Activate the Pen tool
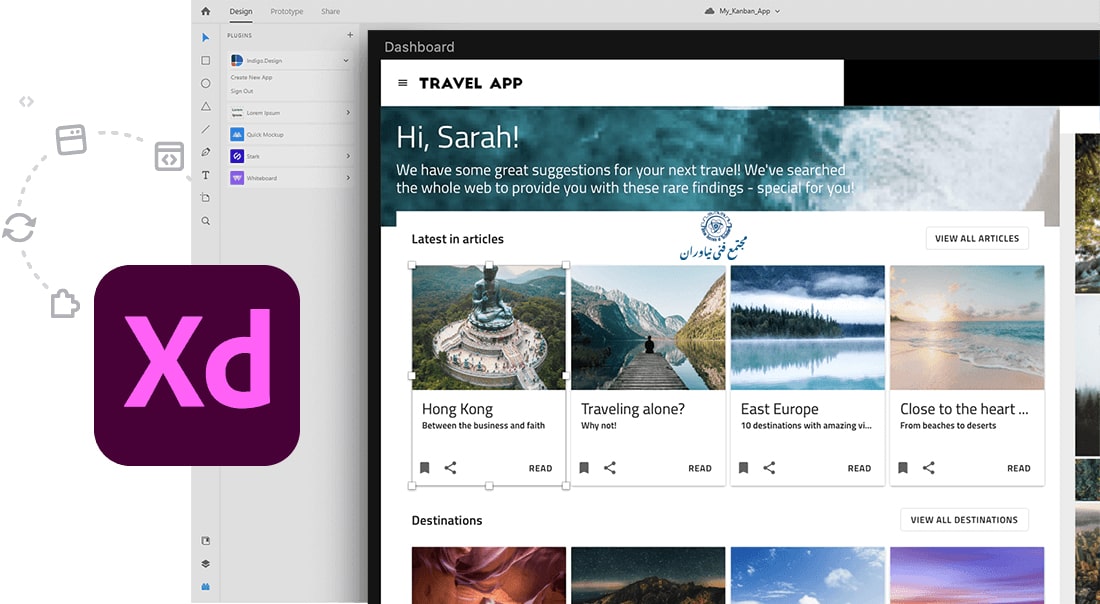 coord(206,152)
